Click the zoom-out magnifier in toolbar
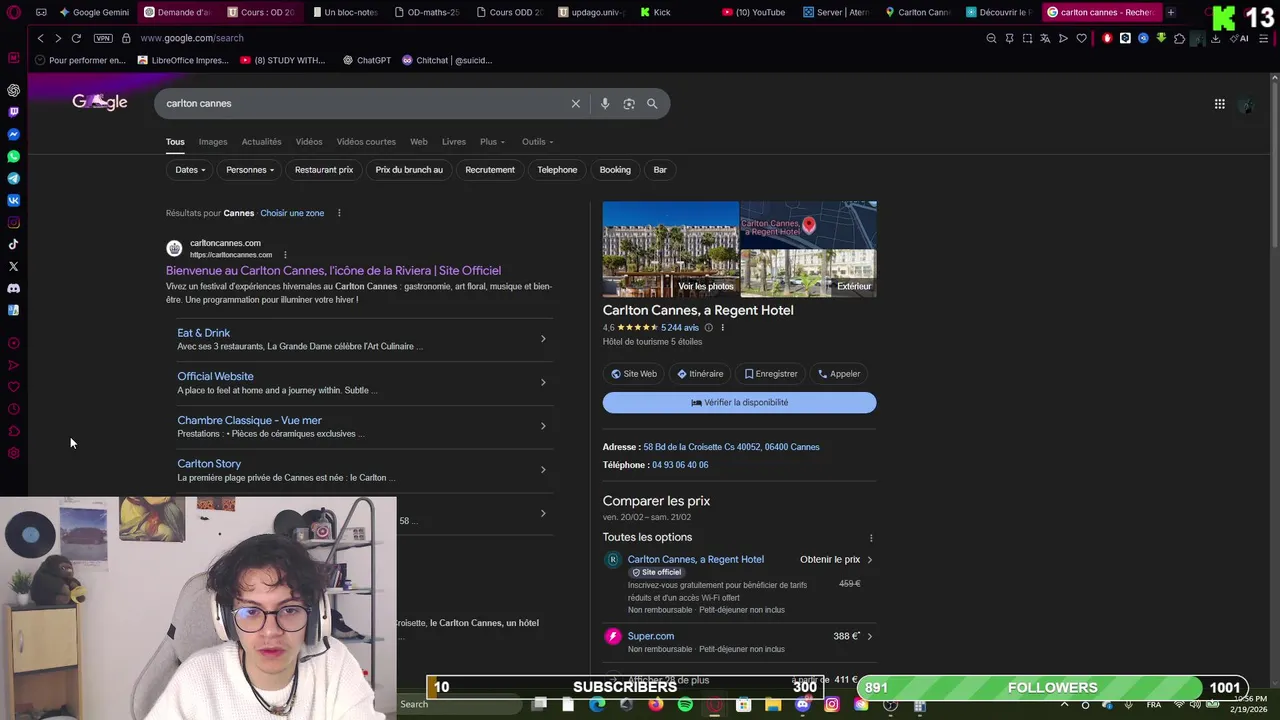 991,38
